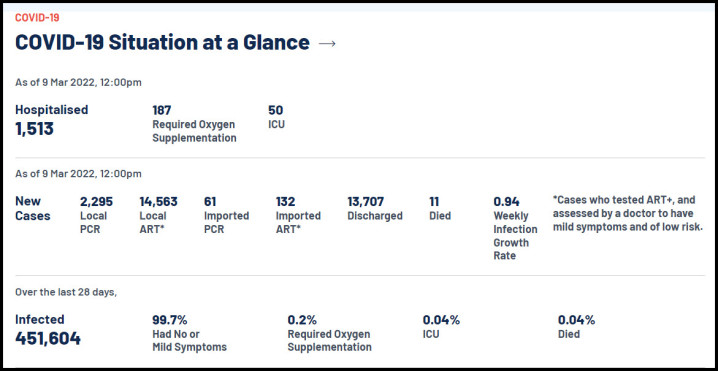Image resolution: width=718 pixels, height=371 pixels.
Task: Click the 0.04% ICU percentage
Action: point(441,326)
